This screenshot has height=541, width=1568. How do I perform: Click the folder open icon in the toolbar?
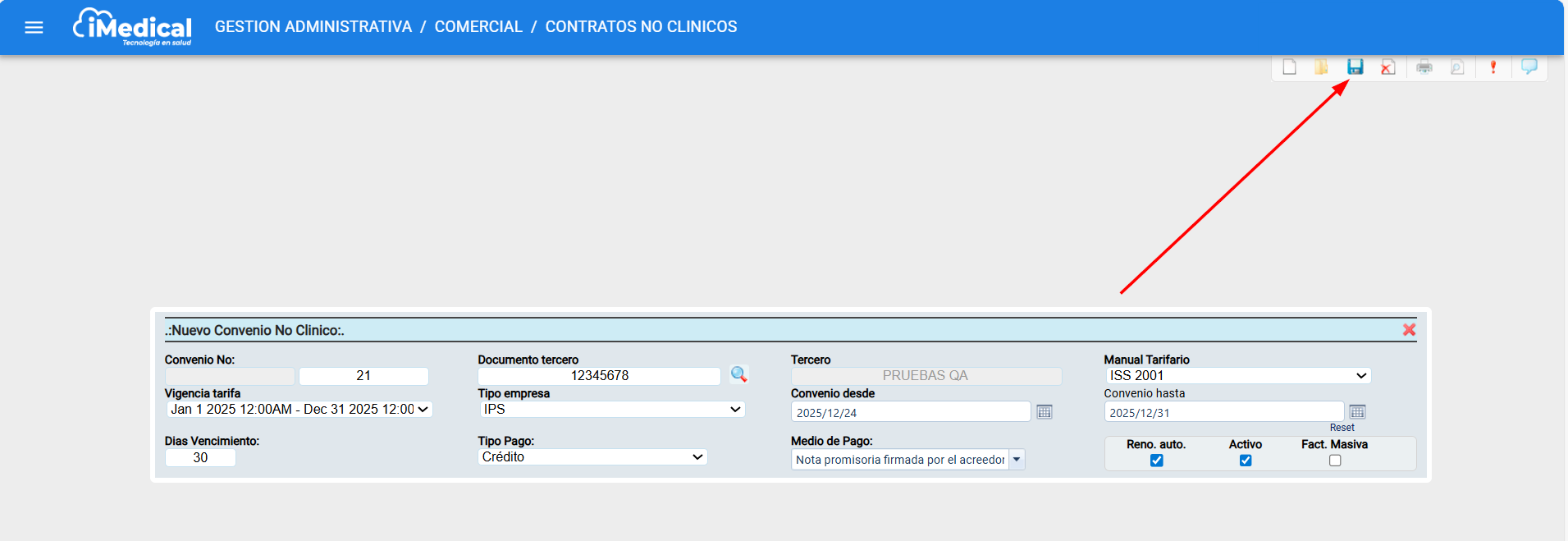click(x=1321, y=67)
